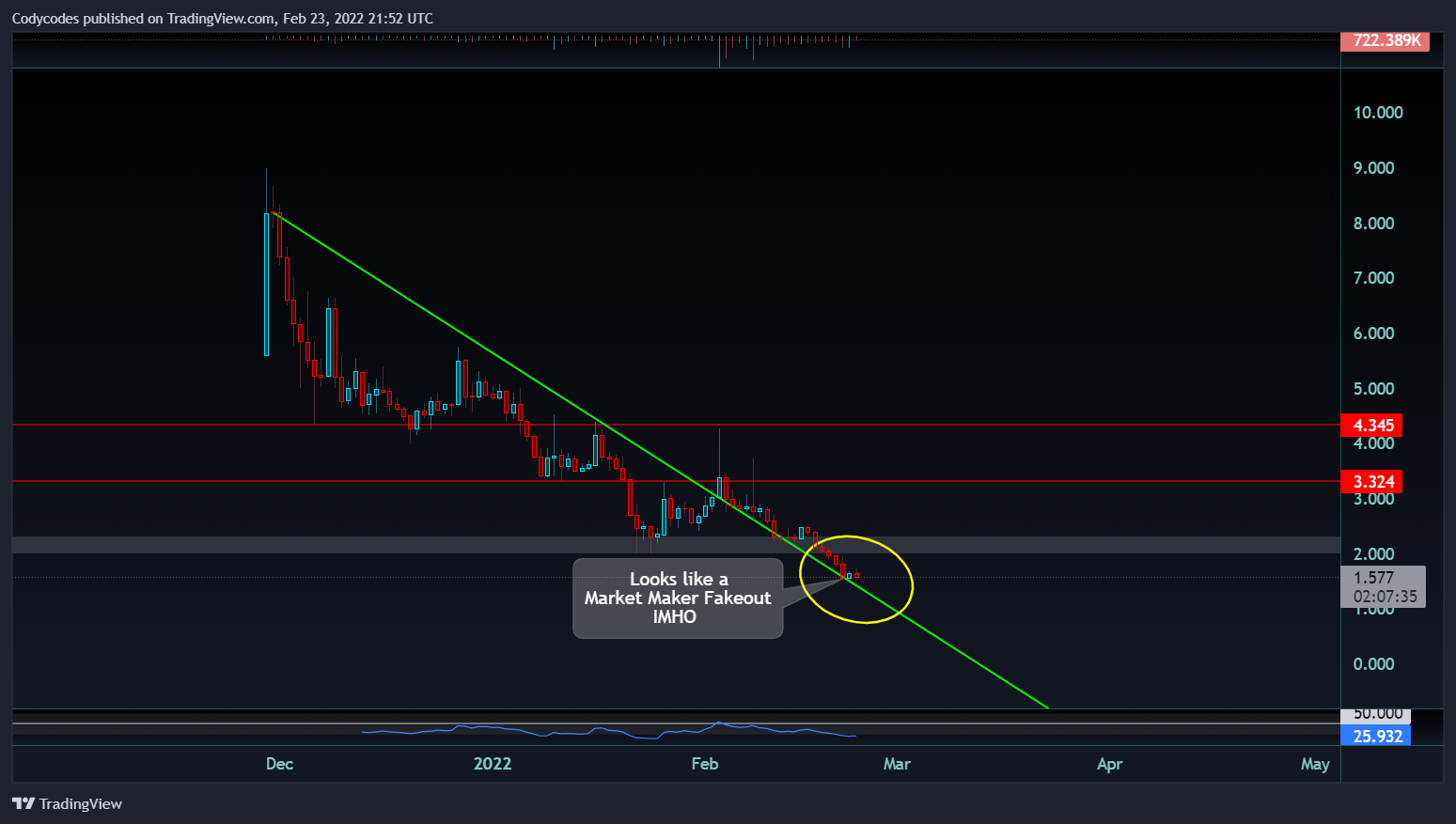Click the 9.000 price scale label
Viewport: 1456px width, 824px height.
(1374, 168)
